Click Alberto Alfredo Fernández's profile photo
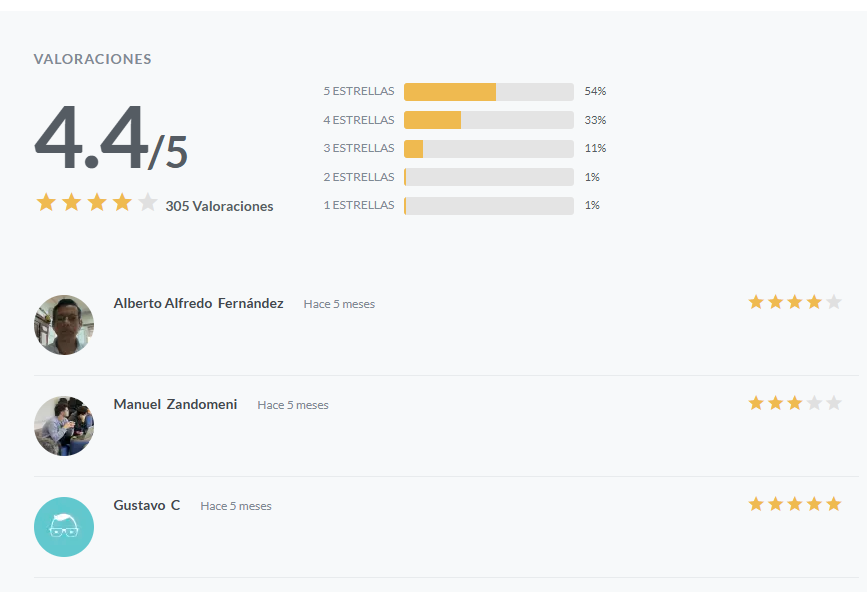867x592 pixels. (x=64, y=324)
